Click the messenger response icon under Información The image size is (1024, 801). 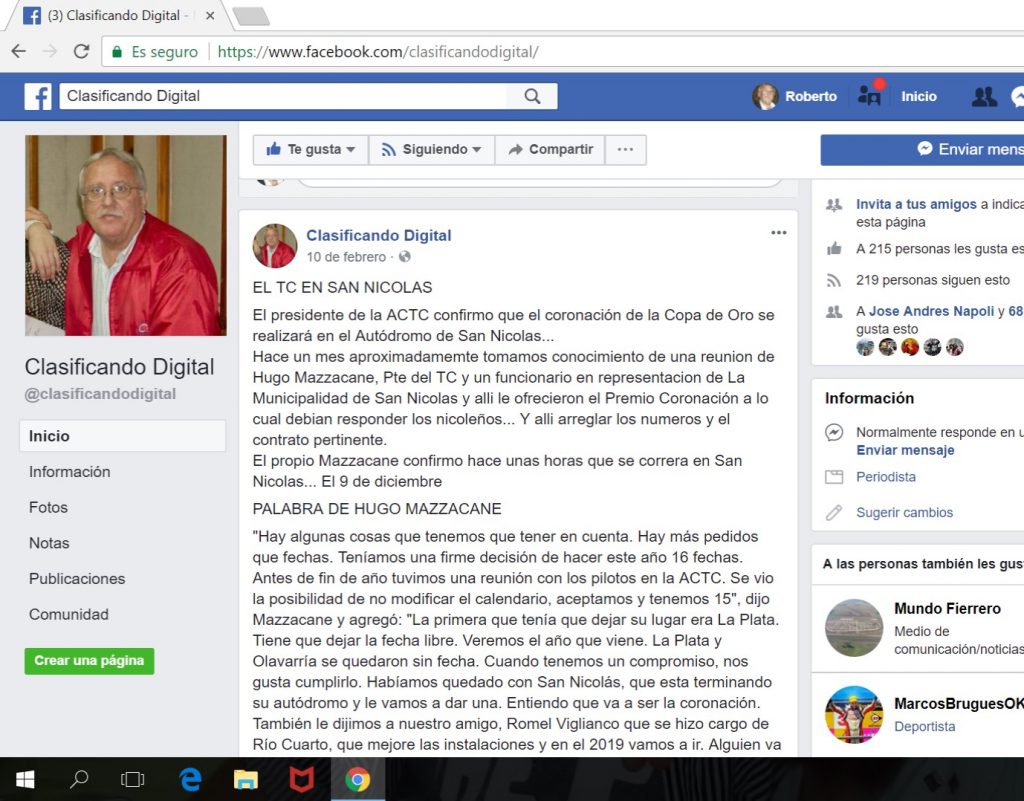tap(834, 432)
